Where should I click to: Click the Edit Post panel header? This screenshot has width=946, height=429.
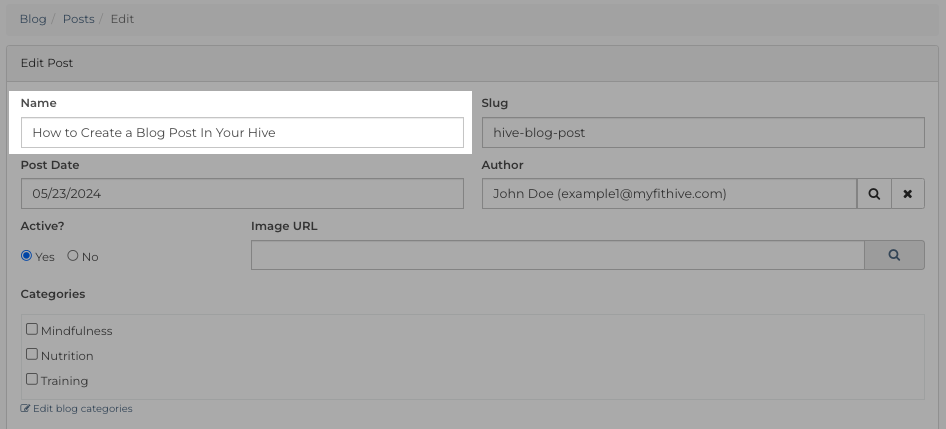point(473,63)
